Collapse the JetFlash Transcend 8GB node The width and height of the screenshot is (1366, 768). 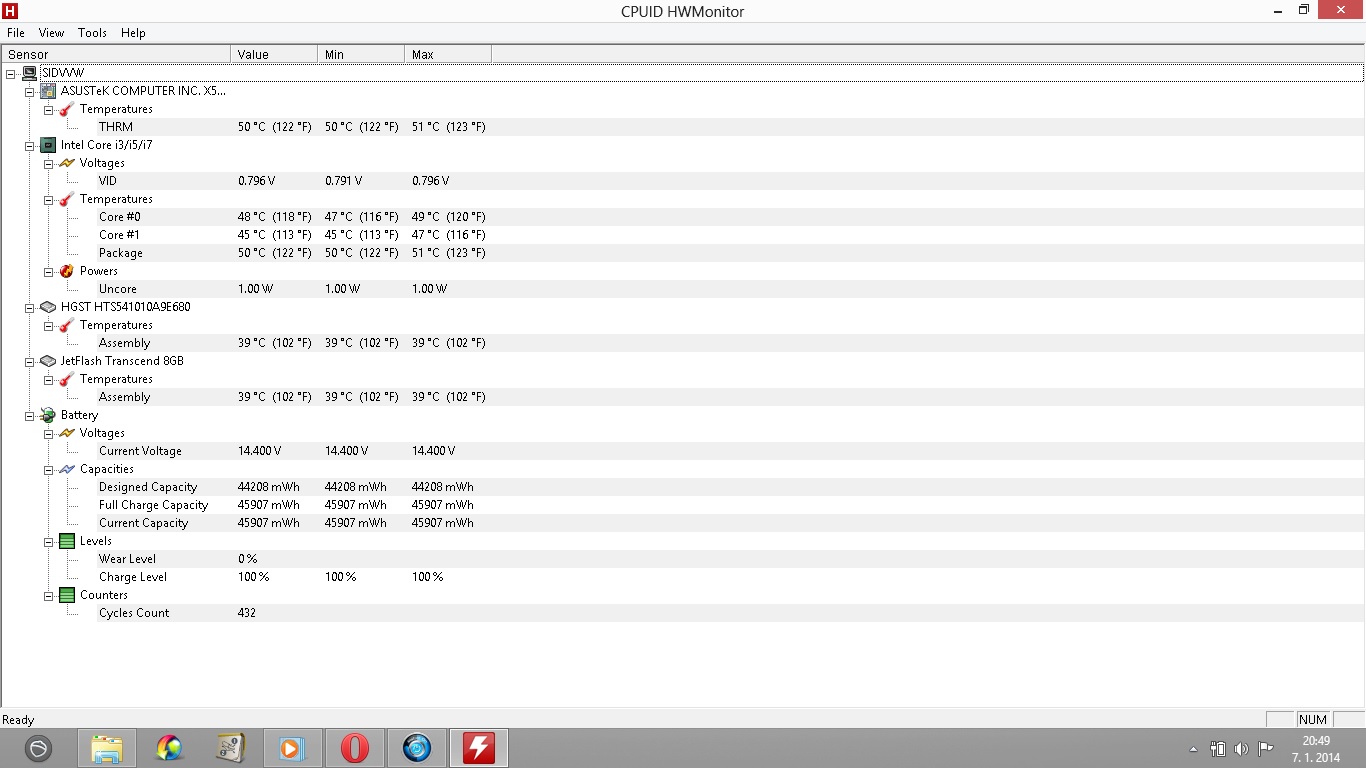click(x=29, y=361)
